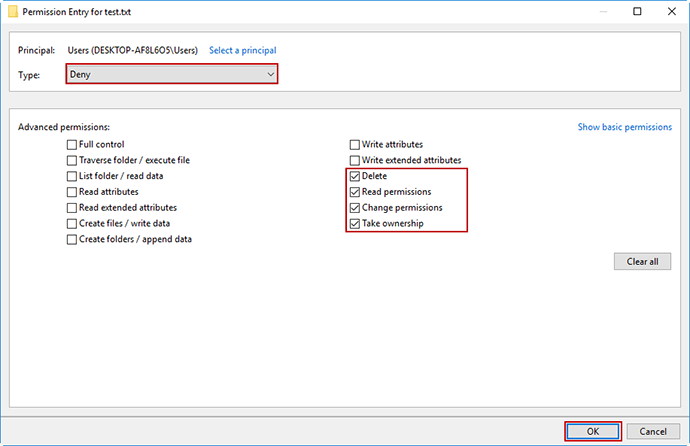Open the Type dropdown showing Deny
690x446 pixels.
coord(172,74)
